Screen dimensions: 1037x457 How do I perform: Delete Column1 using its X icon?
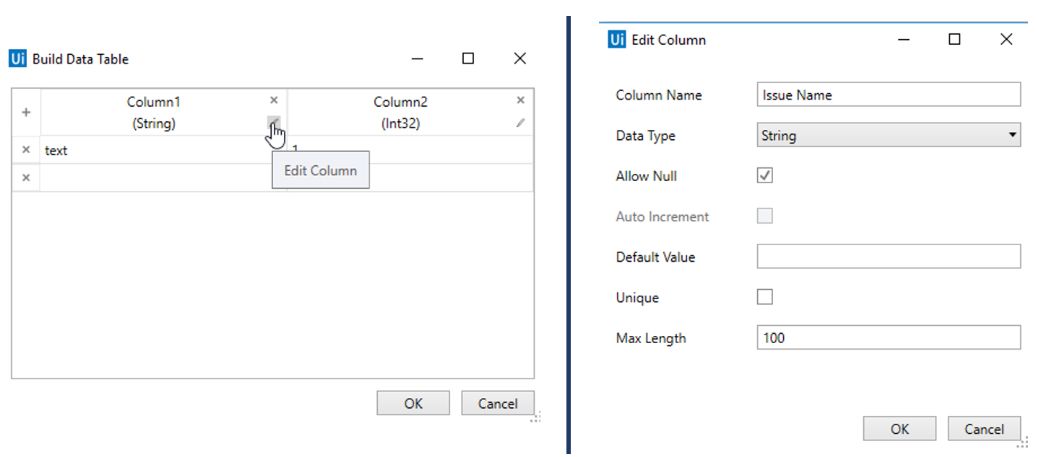(x=274, y=100)
